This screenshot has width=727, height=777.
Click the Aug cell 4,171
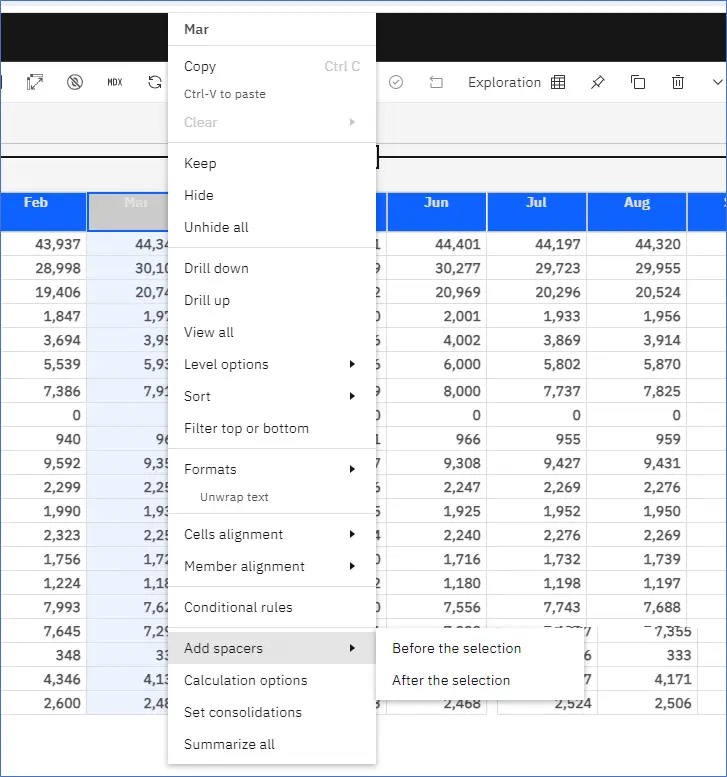click(648, 679)
